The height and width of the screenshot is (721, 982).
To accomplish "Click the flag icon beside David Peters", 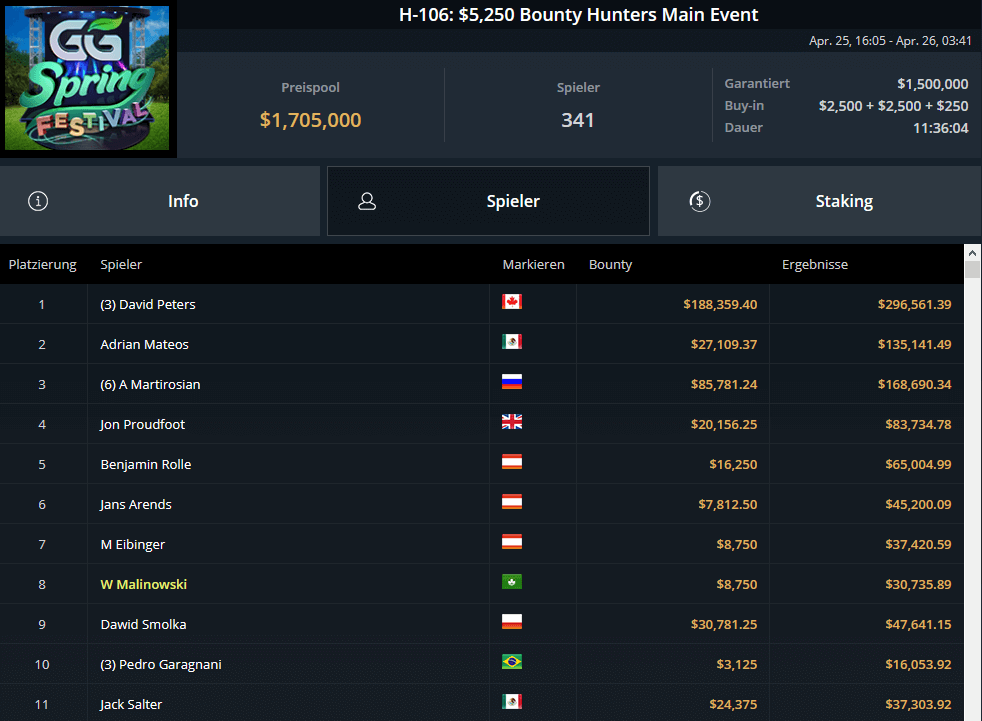I will [512, 302].
